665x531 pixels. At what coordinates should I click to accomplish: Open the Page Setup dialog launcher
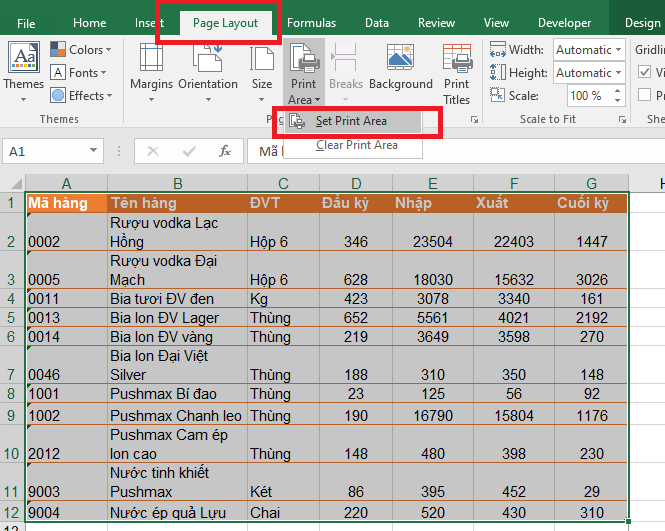[x=473, y=119]
